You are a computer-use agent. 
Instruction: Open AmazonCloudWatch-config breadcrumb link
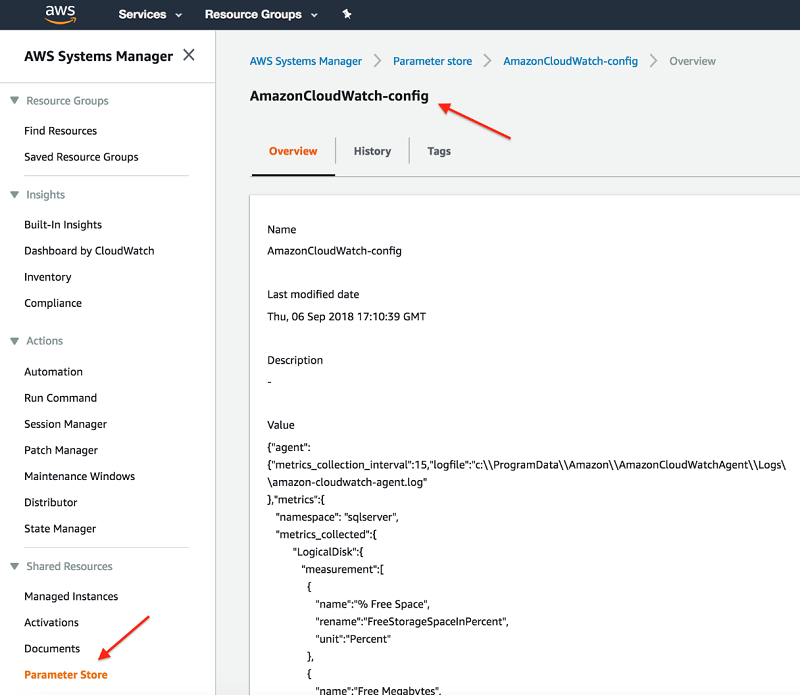pyautogui.click(x=570, y=61)
